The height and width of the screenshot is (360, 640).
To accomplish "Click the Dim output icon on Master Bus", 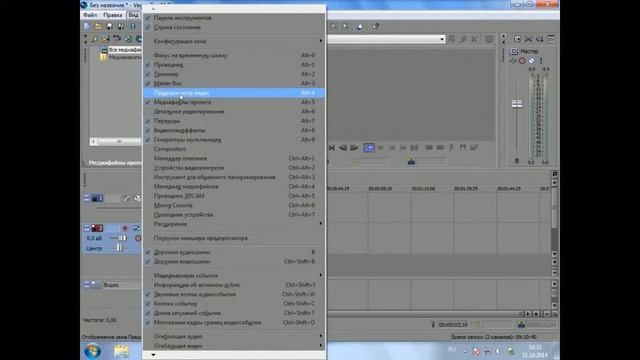I will click(x=540, y=39).
